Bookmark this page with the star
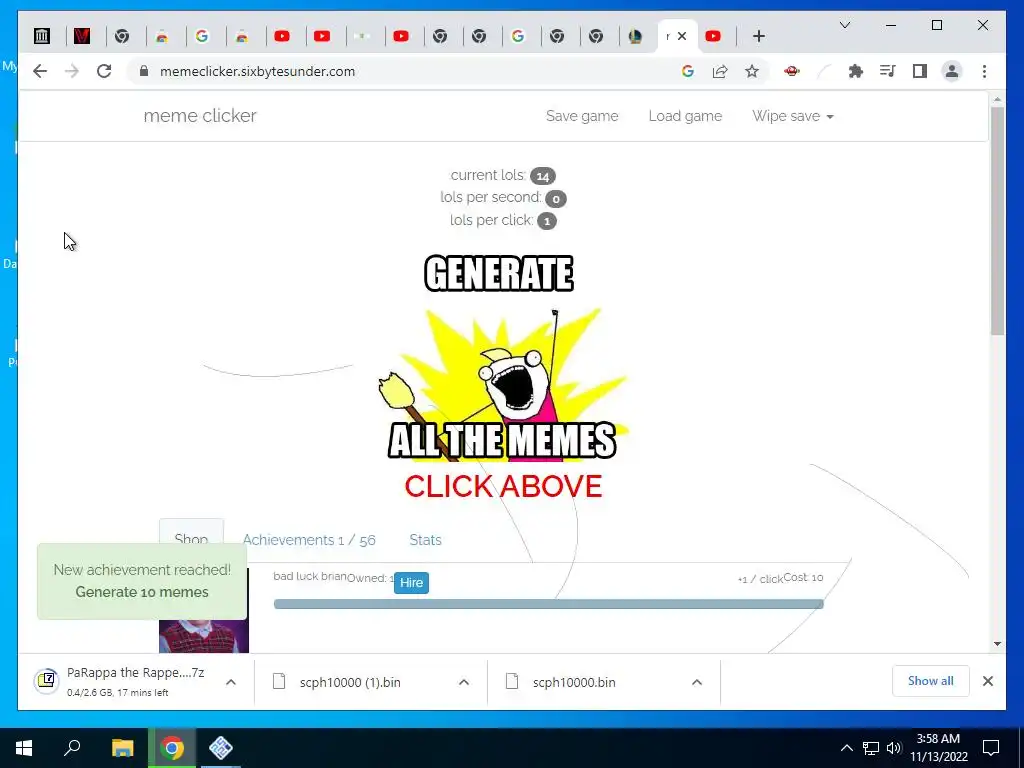Screen dimensions: 1024x768 [752, 71]
